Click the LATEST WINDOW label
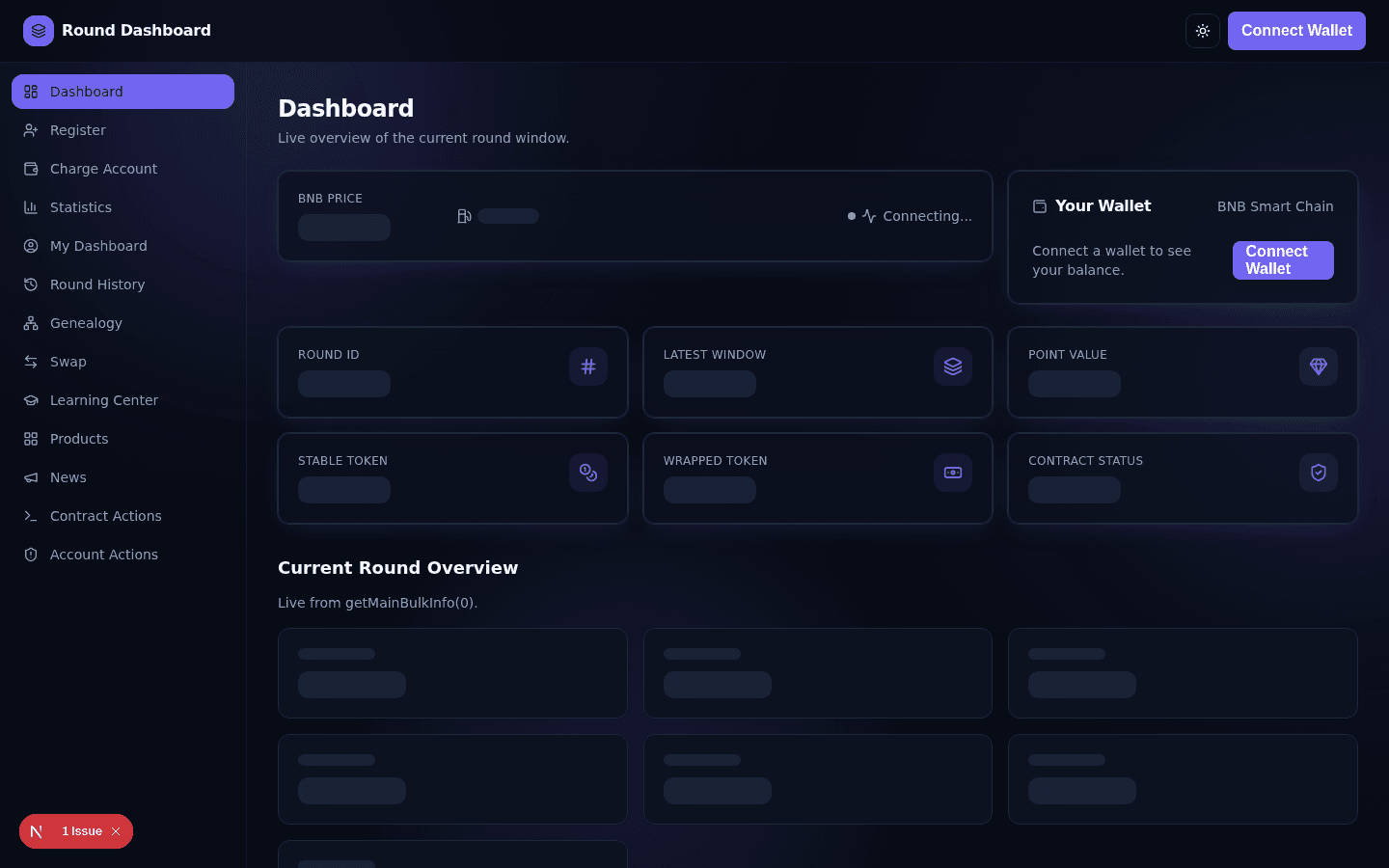This screenshot has width=1389, height=868. click(x=715, y=355)
